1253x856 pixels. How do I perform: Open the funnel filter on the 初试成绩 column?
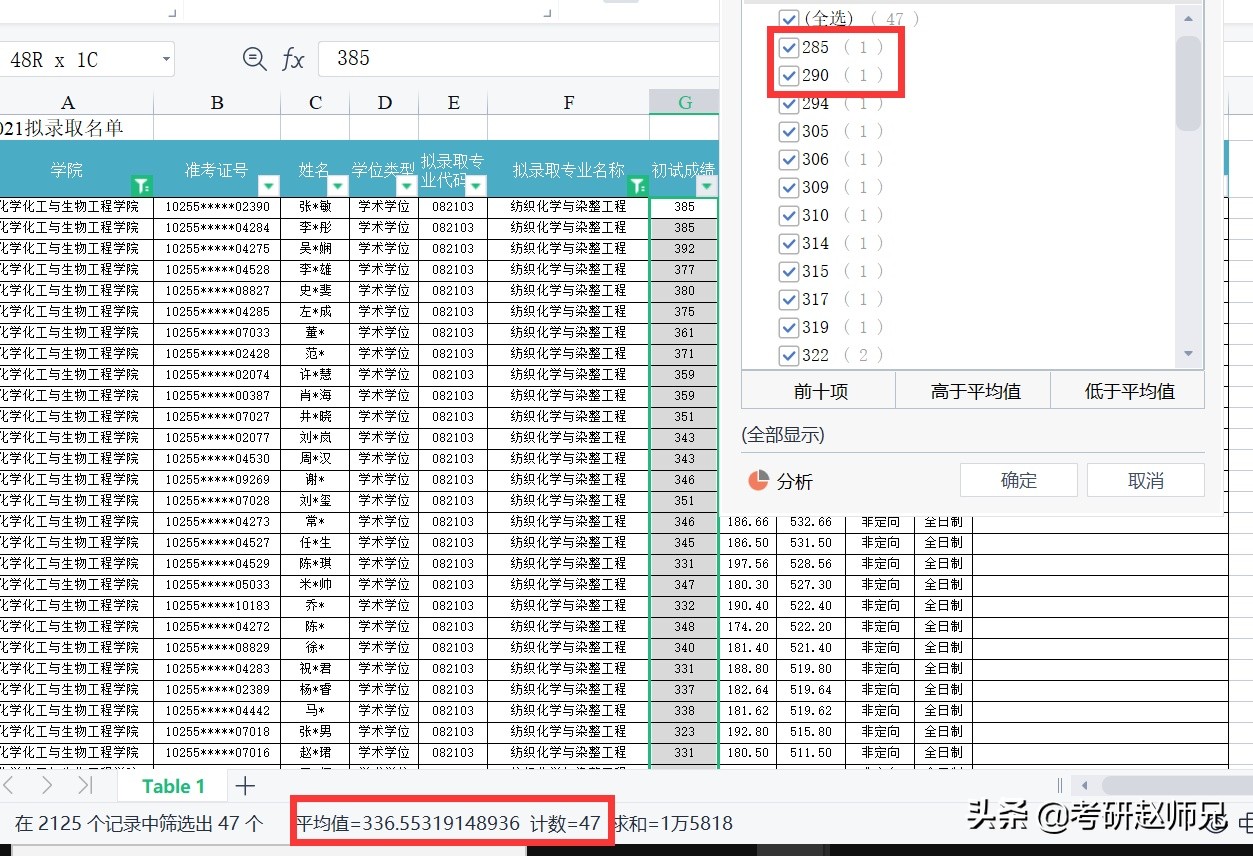708,184
